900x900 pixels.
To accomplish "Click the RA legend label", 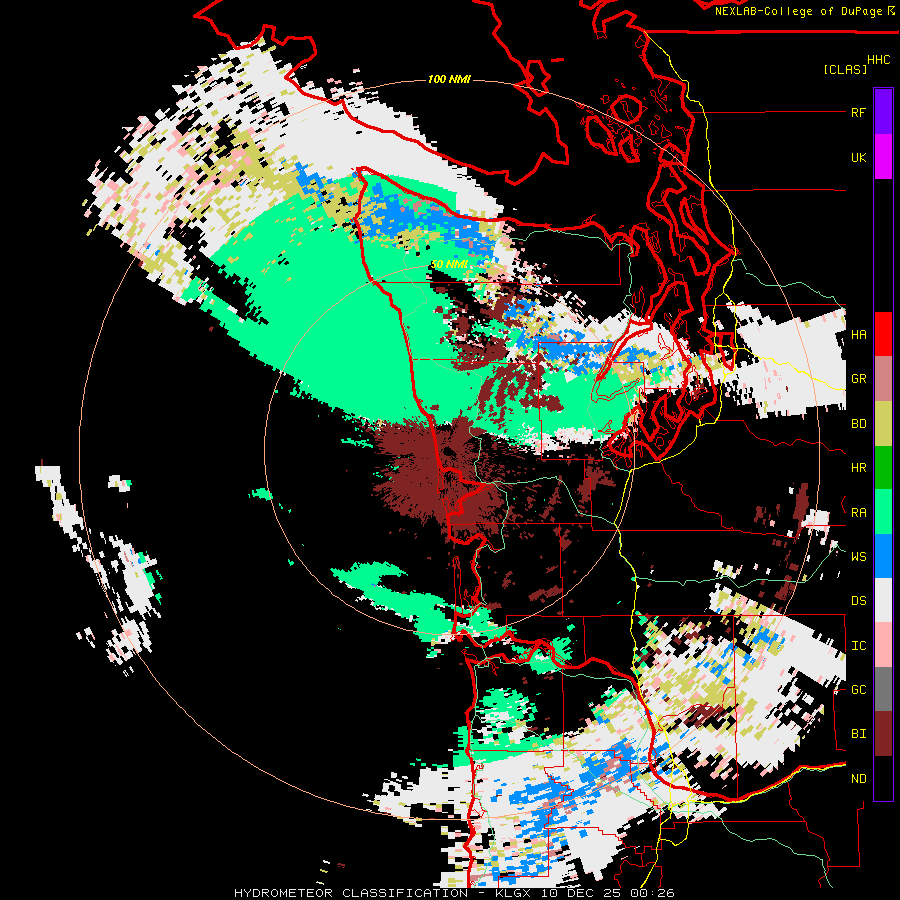I will pos(858,513).
